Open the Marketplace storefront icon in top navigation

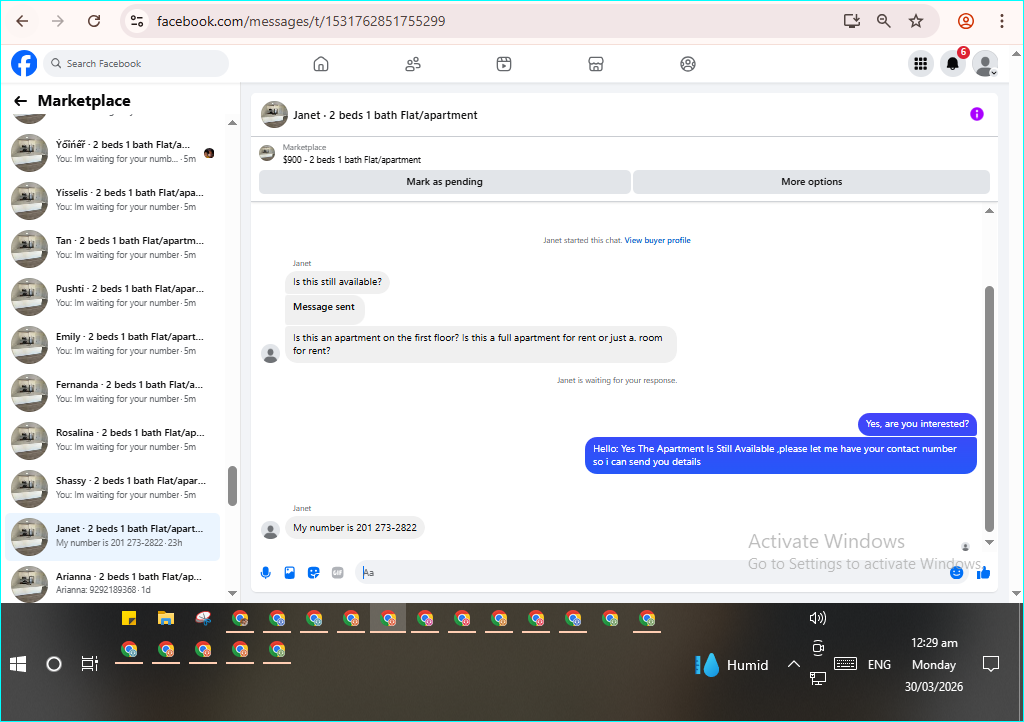596,64
